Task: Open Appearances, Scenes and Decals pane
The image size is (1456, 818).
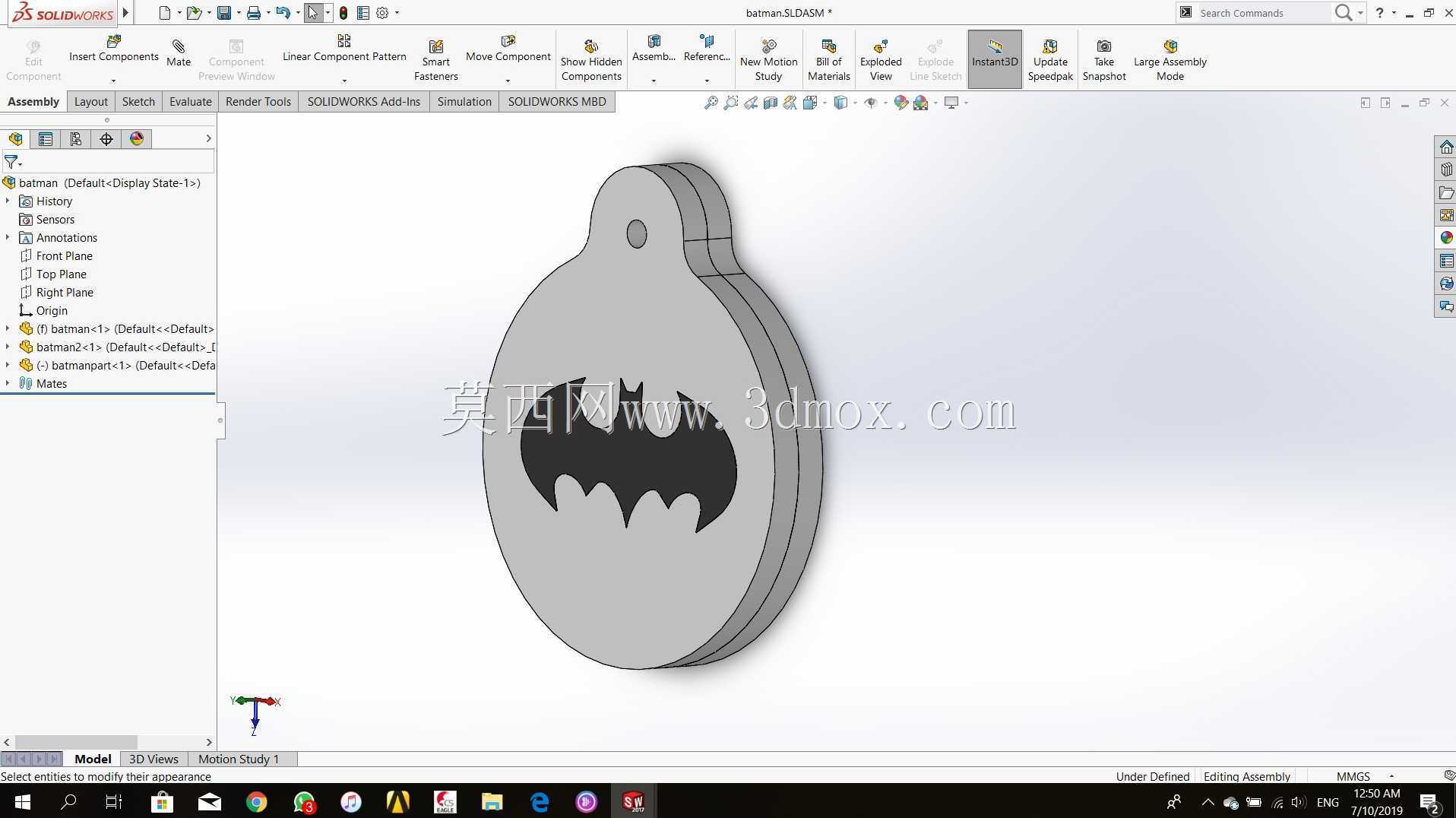Action: (x=1446, y=238)
